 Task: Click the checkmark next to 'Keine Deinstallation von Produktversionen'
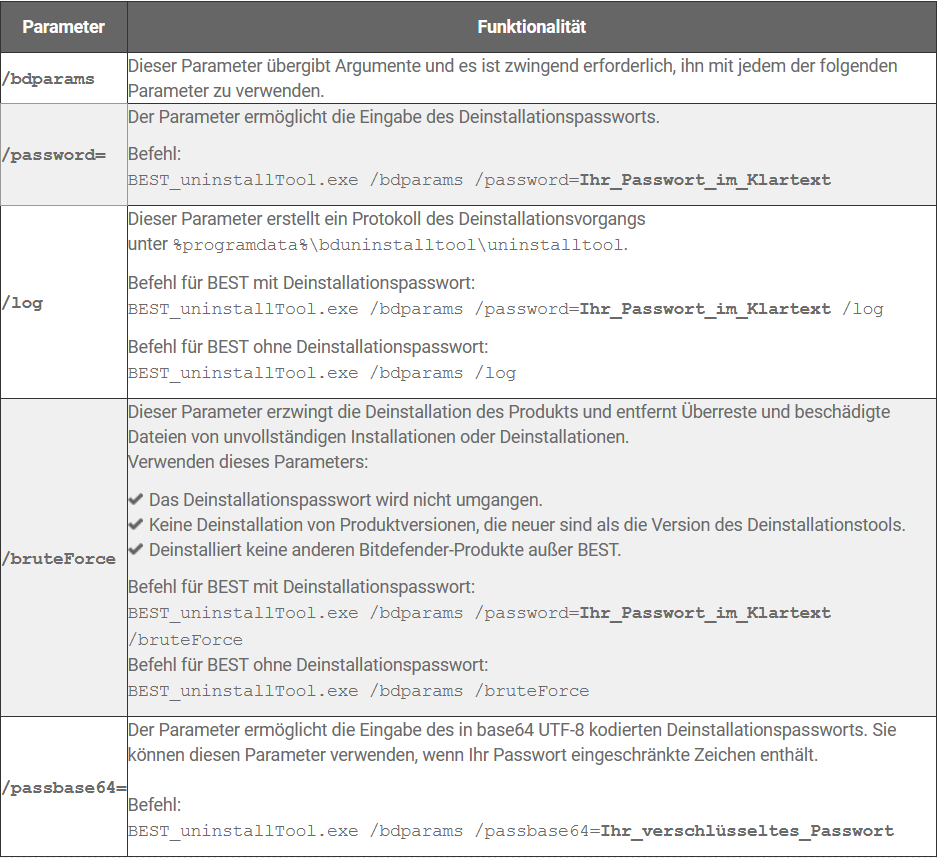(136, 524)
